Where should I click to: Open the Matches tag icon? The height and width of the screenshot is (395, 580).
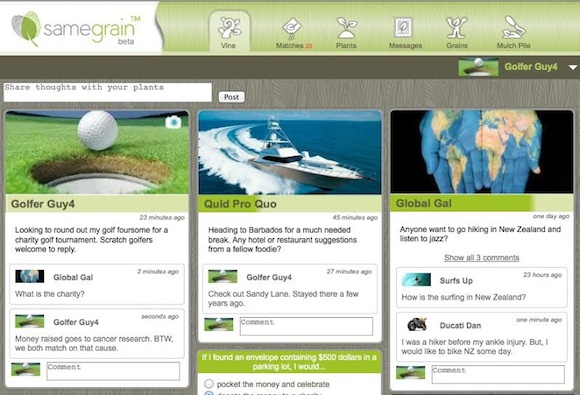click(x=292, y=28)
